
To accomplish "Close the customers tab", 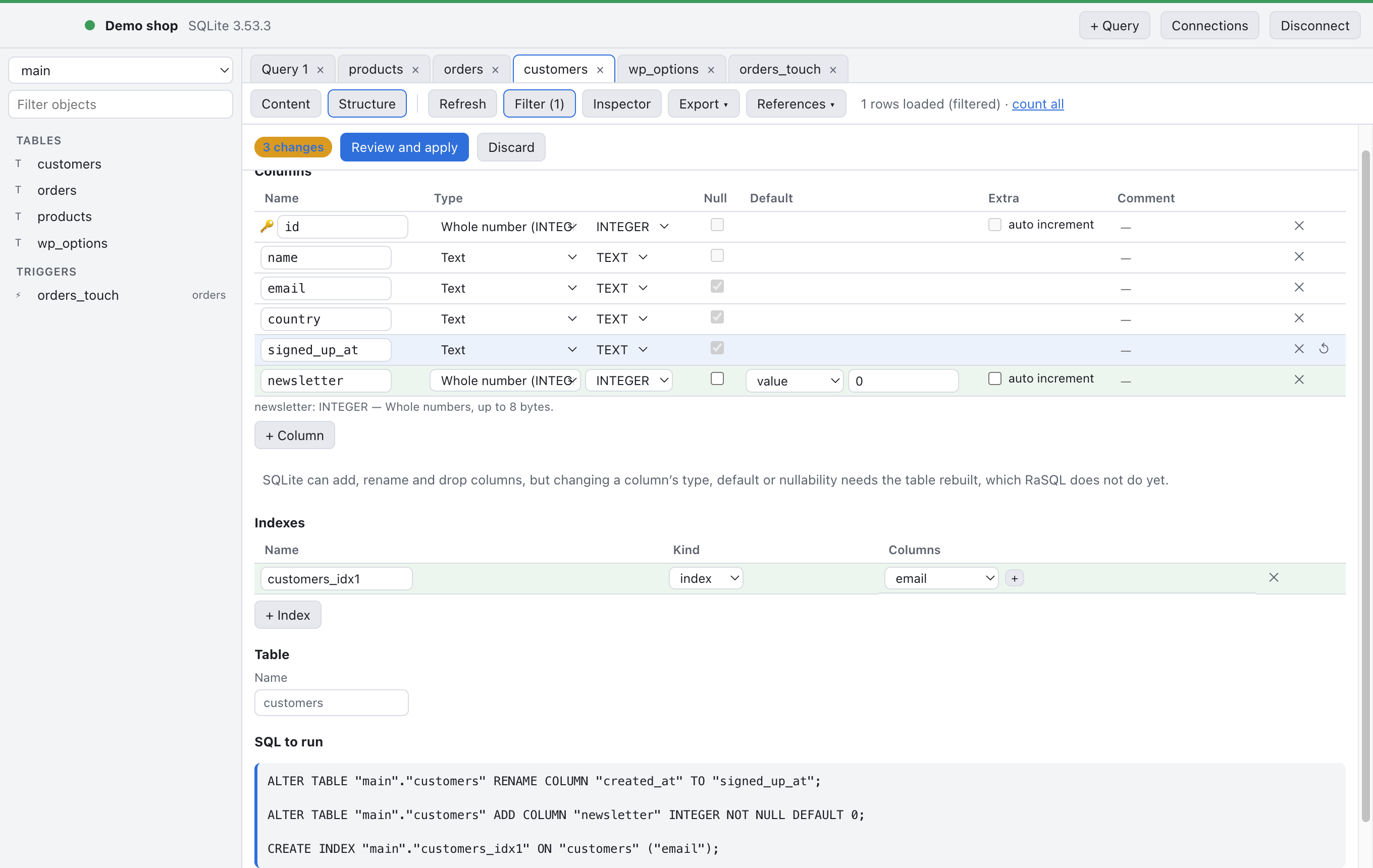I will [600, 70].
